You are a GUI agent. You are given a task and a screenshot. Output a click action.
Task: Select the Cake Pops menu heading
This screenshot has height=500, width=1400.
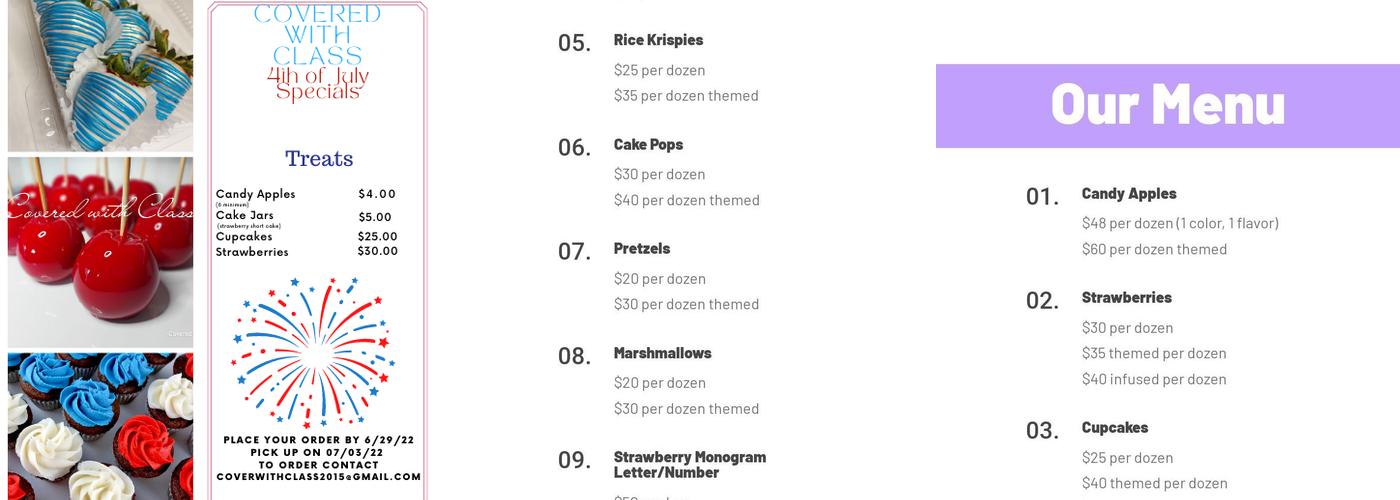(648, 145)
